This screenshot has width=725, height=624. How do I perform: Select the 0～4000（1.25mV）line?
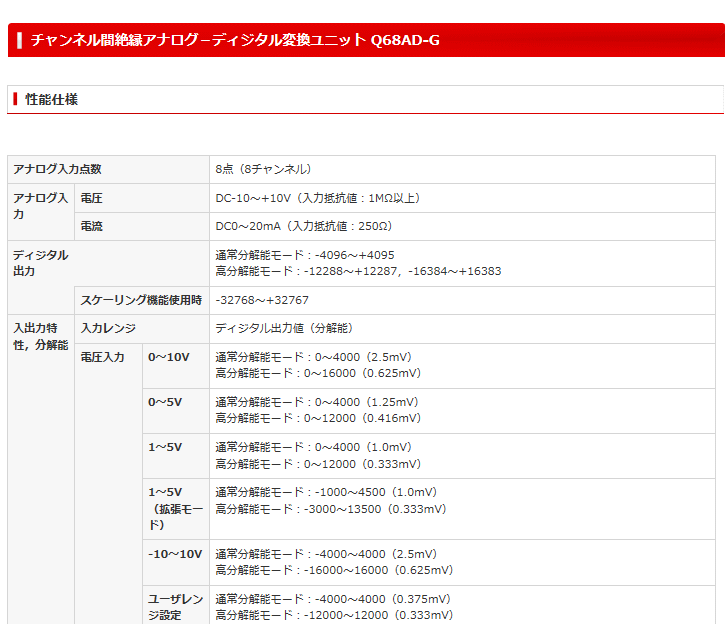click(x=317, y=402)
